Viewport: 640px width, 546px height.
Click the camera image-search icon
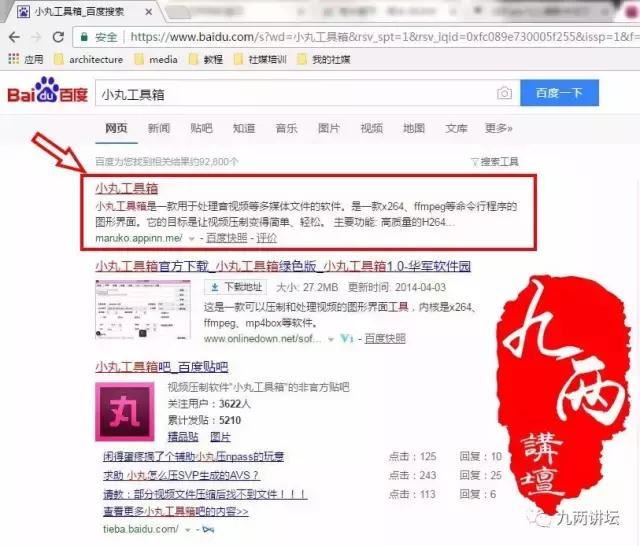tap(504, 93)
